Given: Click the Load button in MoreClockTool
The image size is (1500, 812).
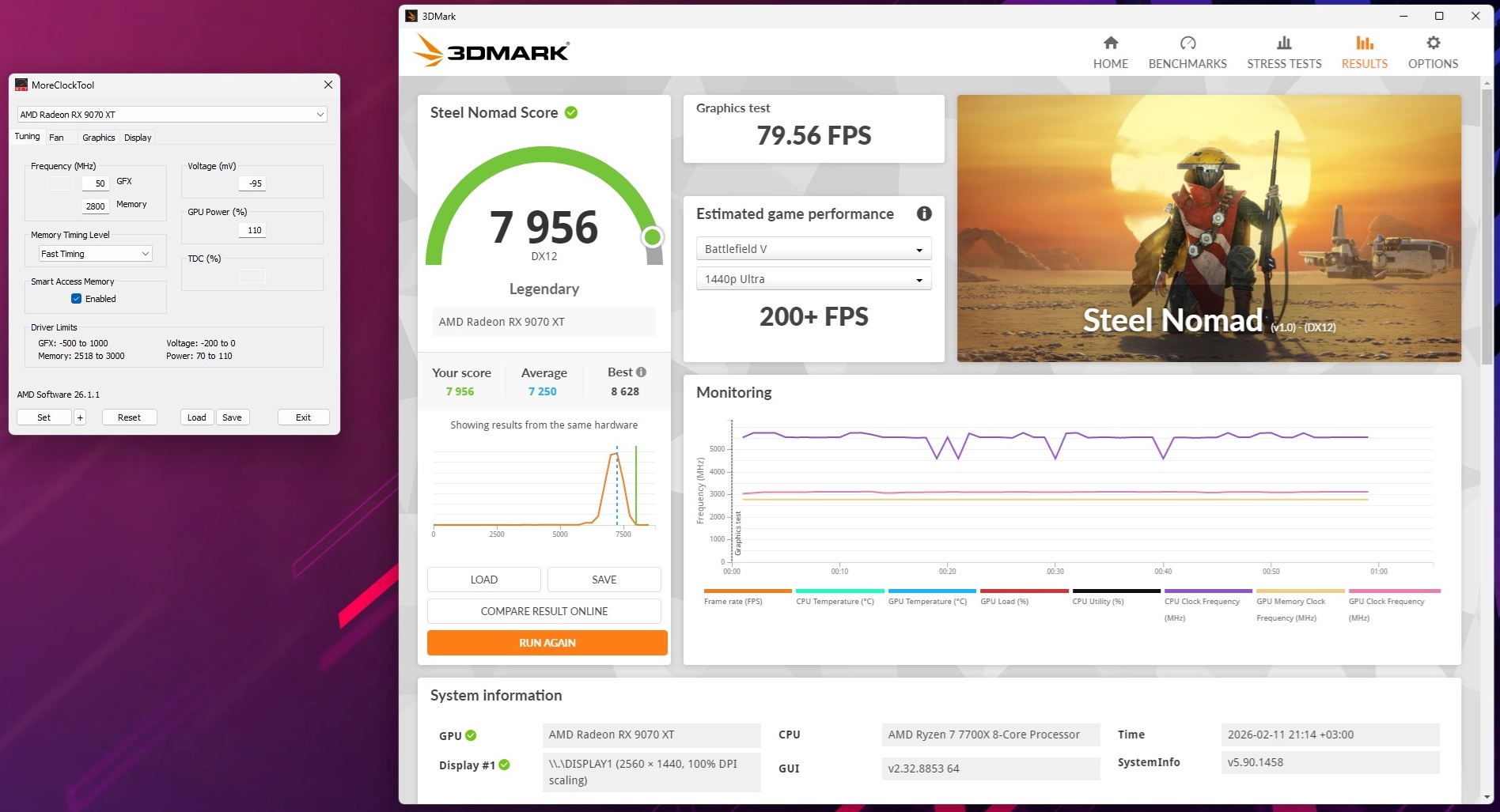Looking at the screenshot, I should [x=197, y=417].
